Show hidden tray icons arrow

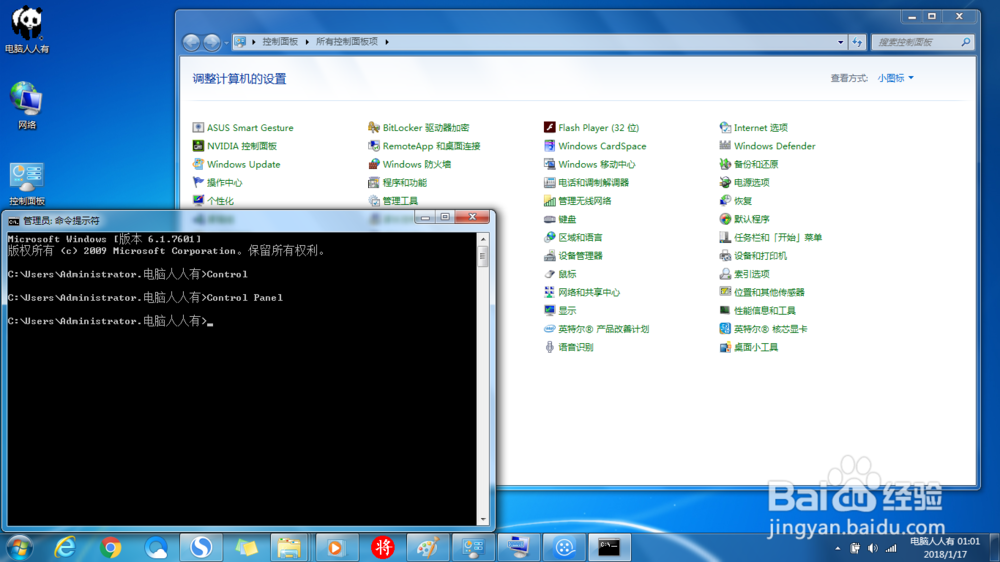tap(837, 548)
